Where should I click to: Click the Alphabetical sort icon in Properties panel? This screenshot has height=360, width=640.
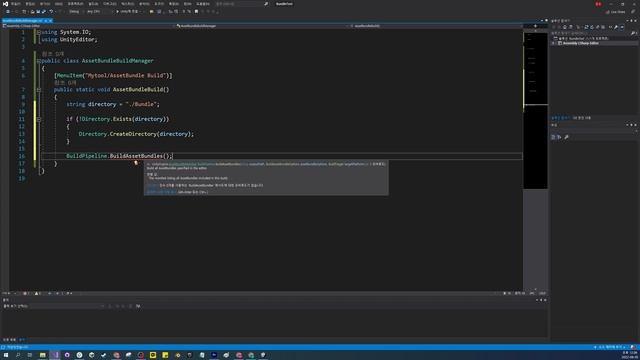pos(559,137)
